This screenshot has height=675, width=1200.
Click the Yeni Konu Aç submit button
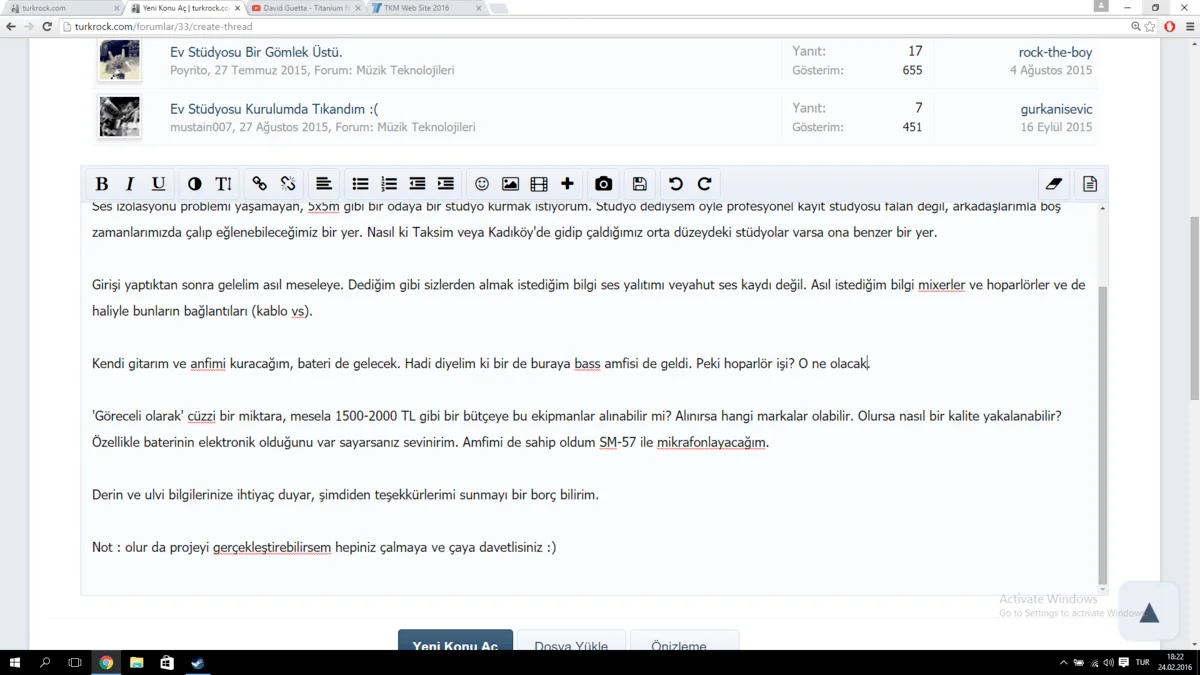coord(455,642)
